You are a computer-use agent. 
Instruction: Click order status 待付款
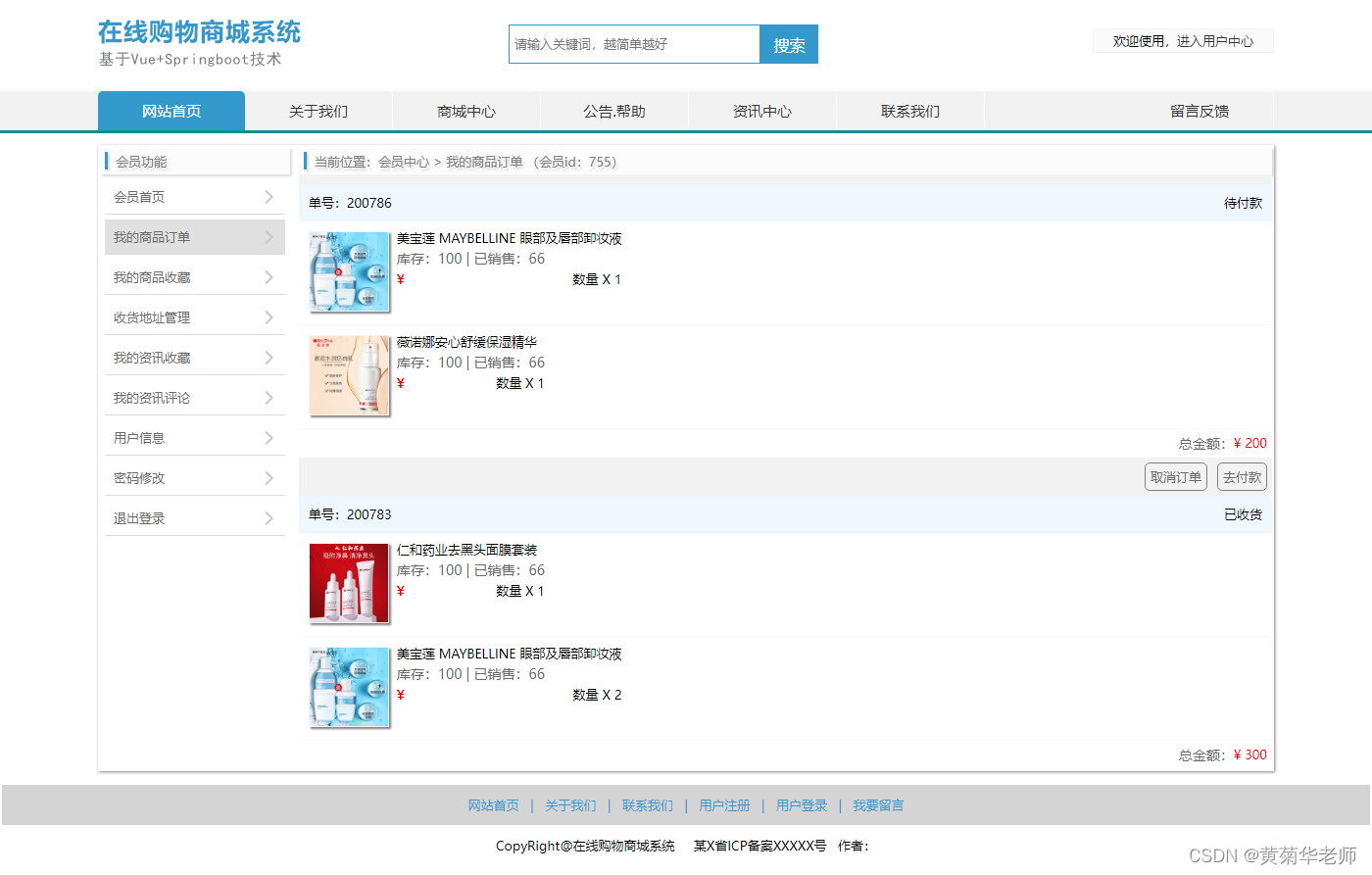[x=1243, y=203]
